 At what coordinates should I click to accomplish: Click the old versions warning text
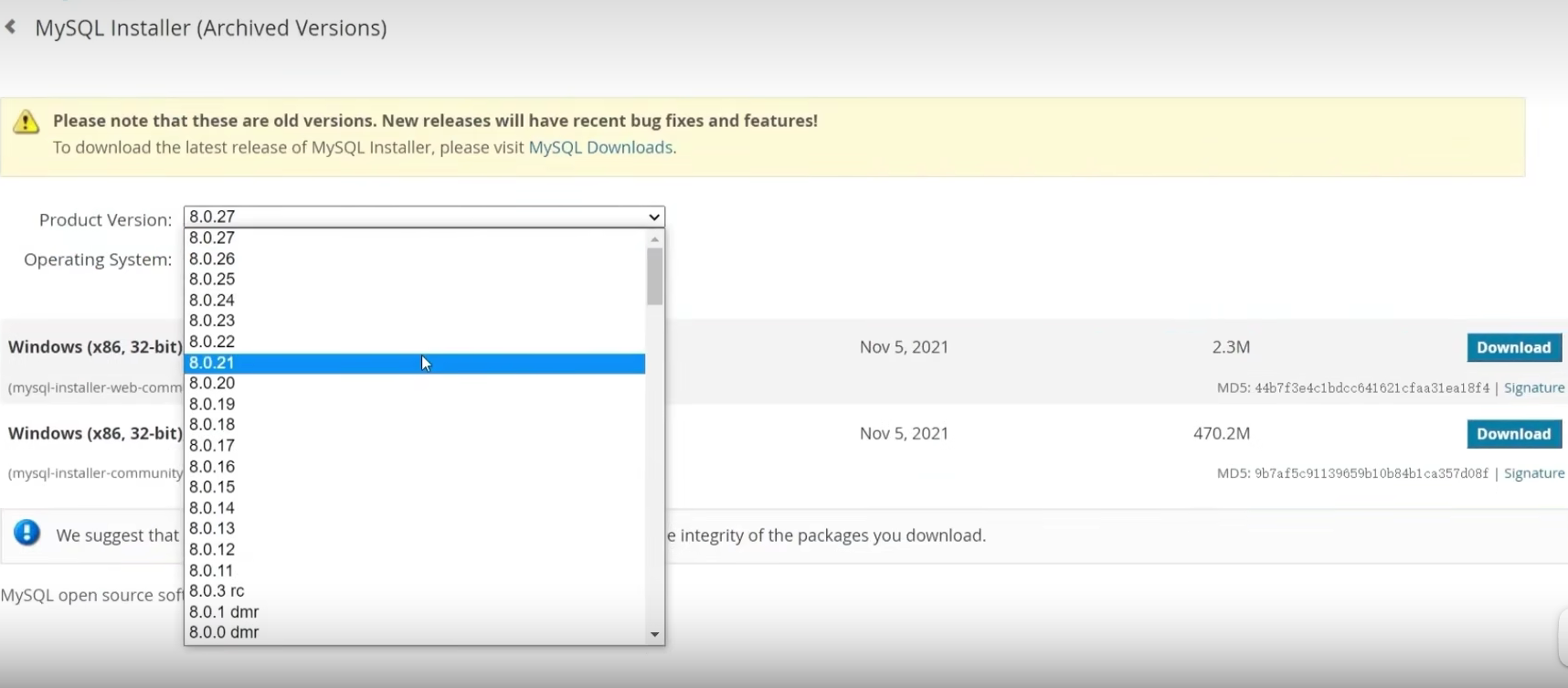pos(435,121)
